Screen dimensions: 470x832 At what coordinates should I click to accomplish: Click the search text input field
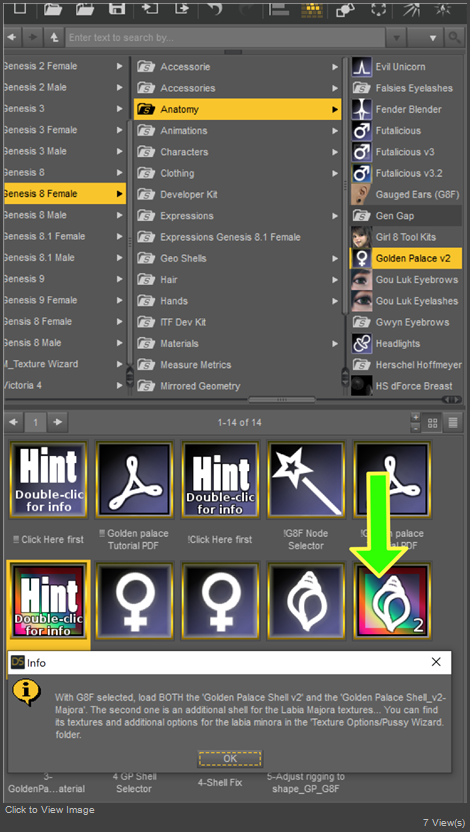click(x=225, y=38)
